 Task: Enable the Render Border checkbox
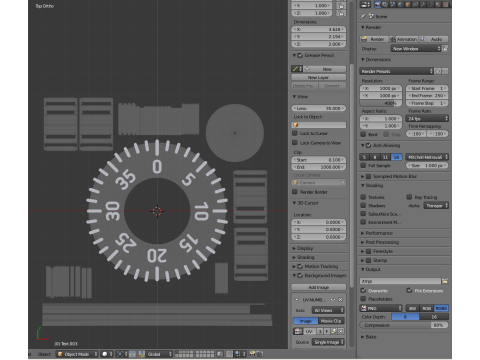pos(295,192)
